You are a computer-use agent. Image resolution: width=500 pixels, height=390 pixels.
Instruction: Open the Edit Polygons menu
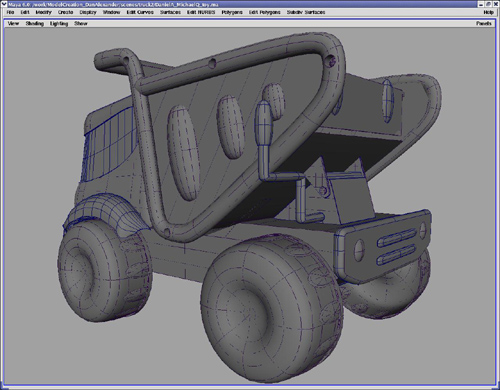(265, 12)
